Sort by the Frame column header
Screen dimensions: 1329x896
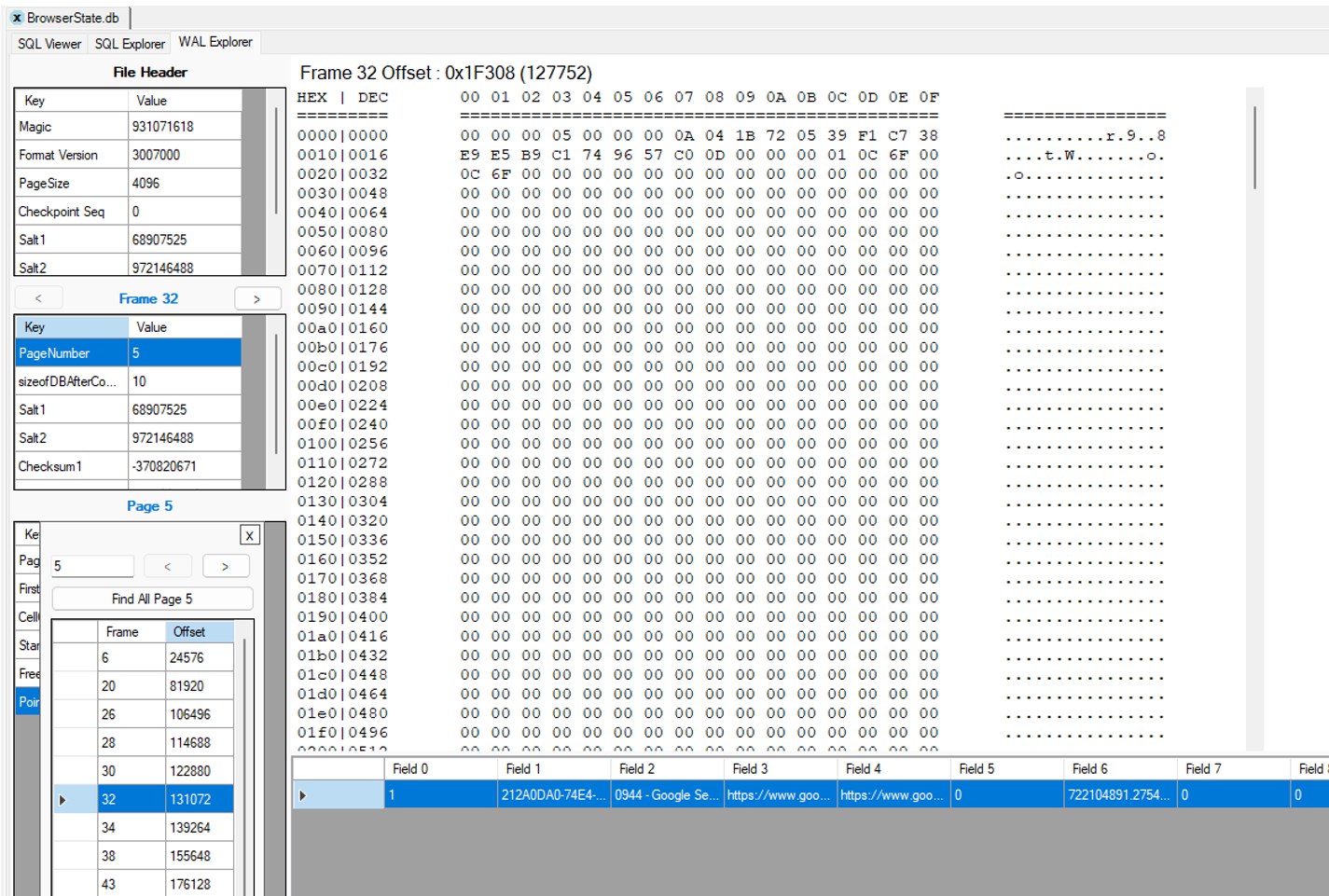click(131, 632)
